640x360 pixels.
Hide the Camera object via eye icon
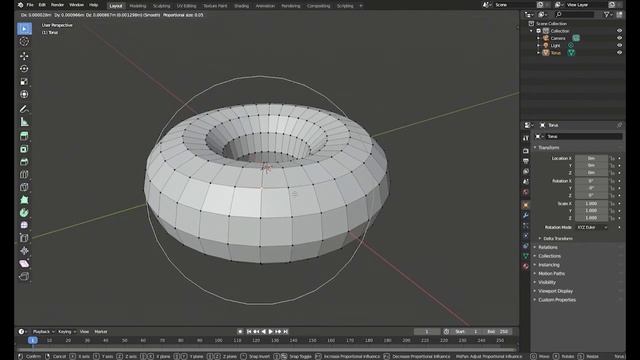tap(619, 38)
